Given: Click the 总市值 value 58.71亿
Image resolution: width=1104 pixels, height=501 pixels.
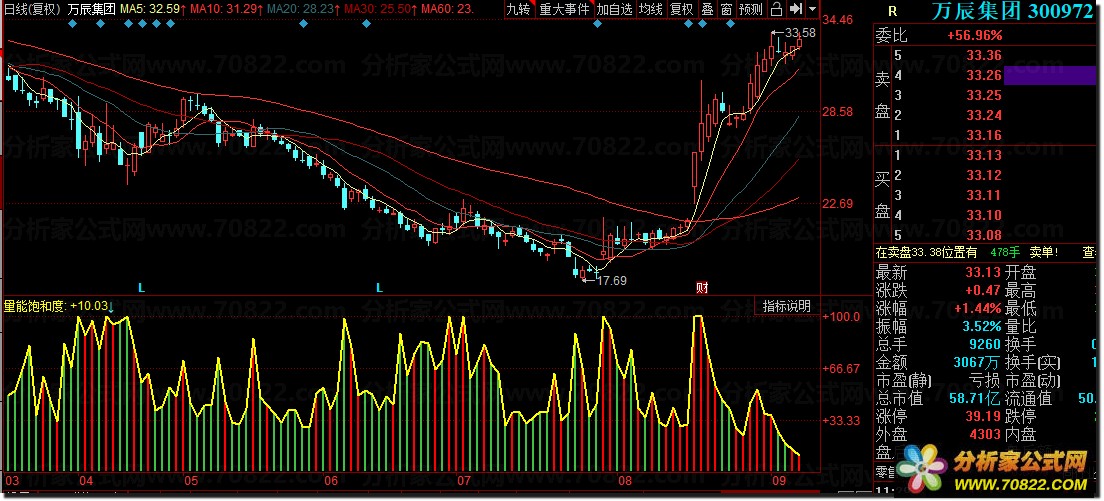Looking at the screenshot, I should [977, 399].
